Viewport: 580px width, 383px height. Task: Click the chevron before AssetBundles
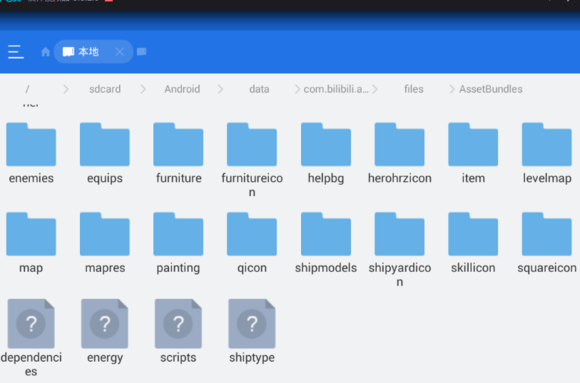point(452,89)
